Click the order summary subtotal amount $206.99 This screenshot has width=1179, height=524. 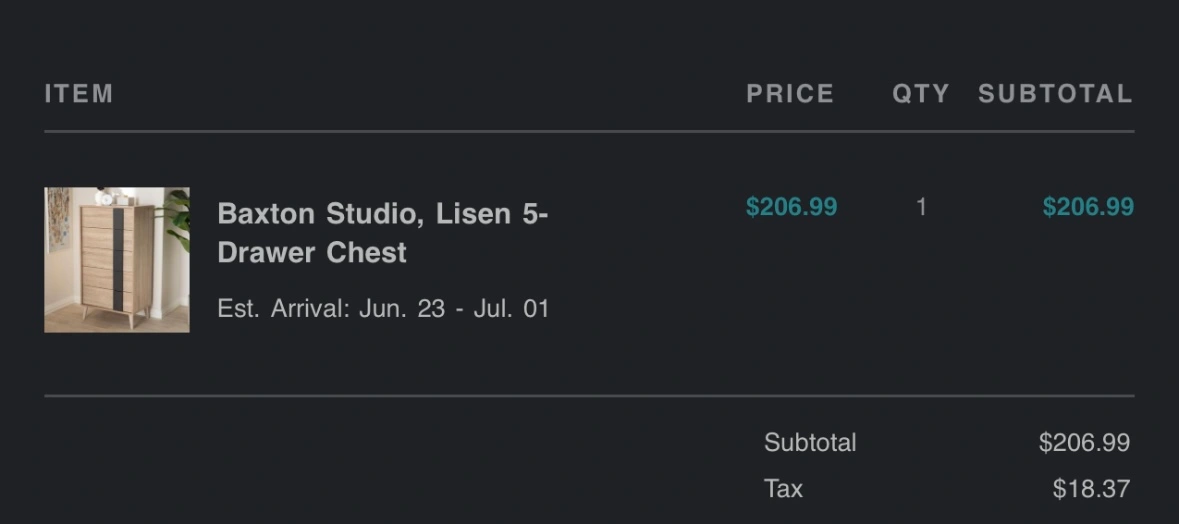1084,443
